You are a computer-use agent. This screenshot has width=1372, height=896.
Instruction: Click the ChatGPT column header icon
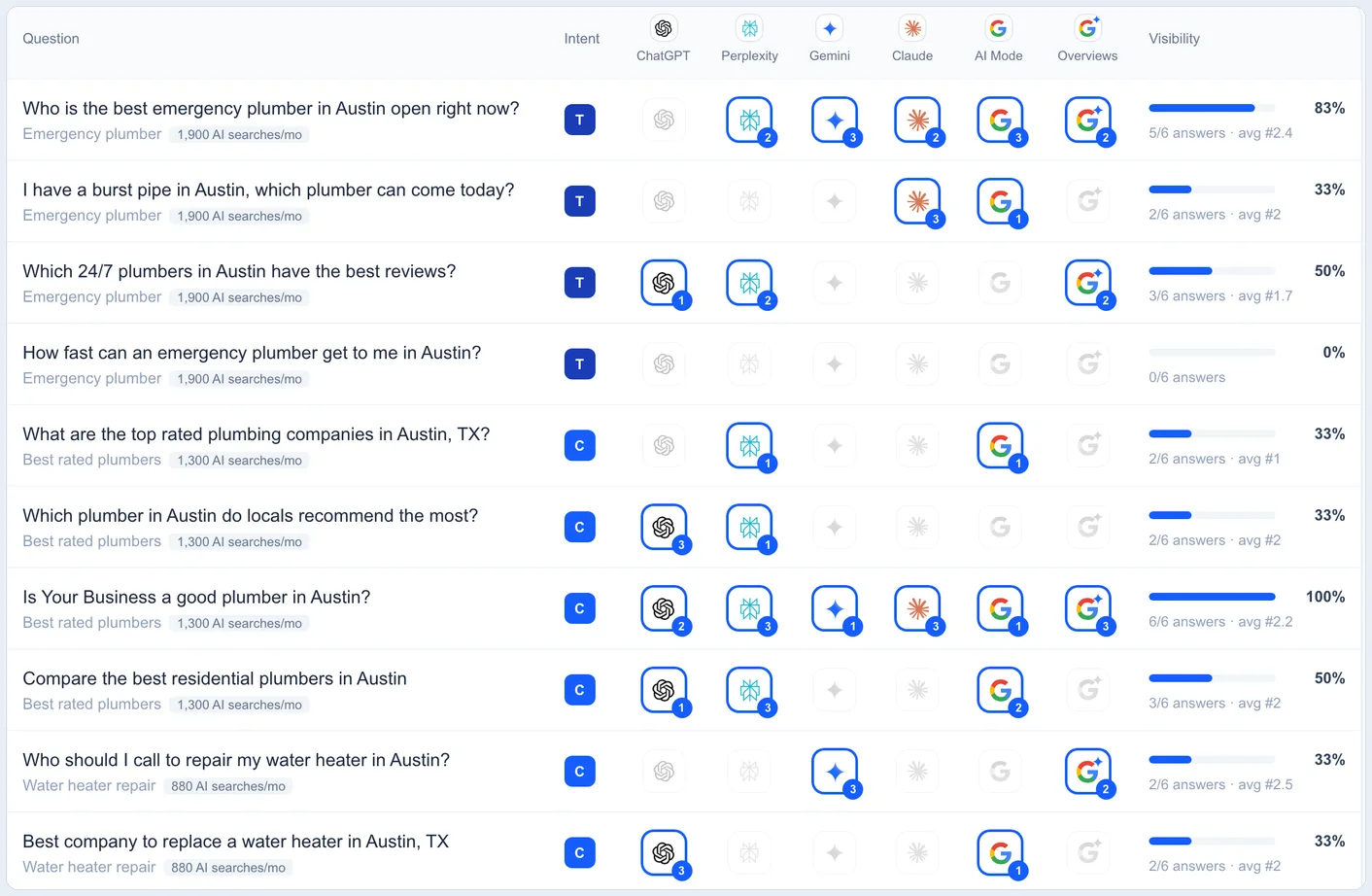click(x=664, y=28)
